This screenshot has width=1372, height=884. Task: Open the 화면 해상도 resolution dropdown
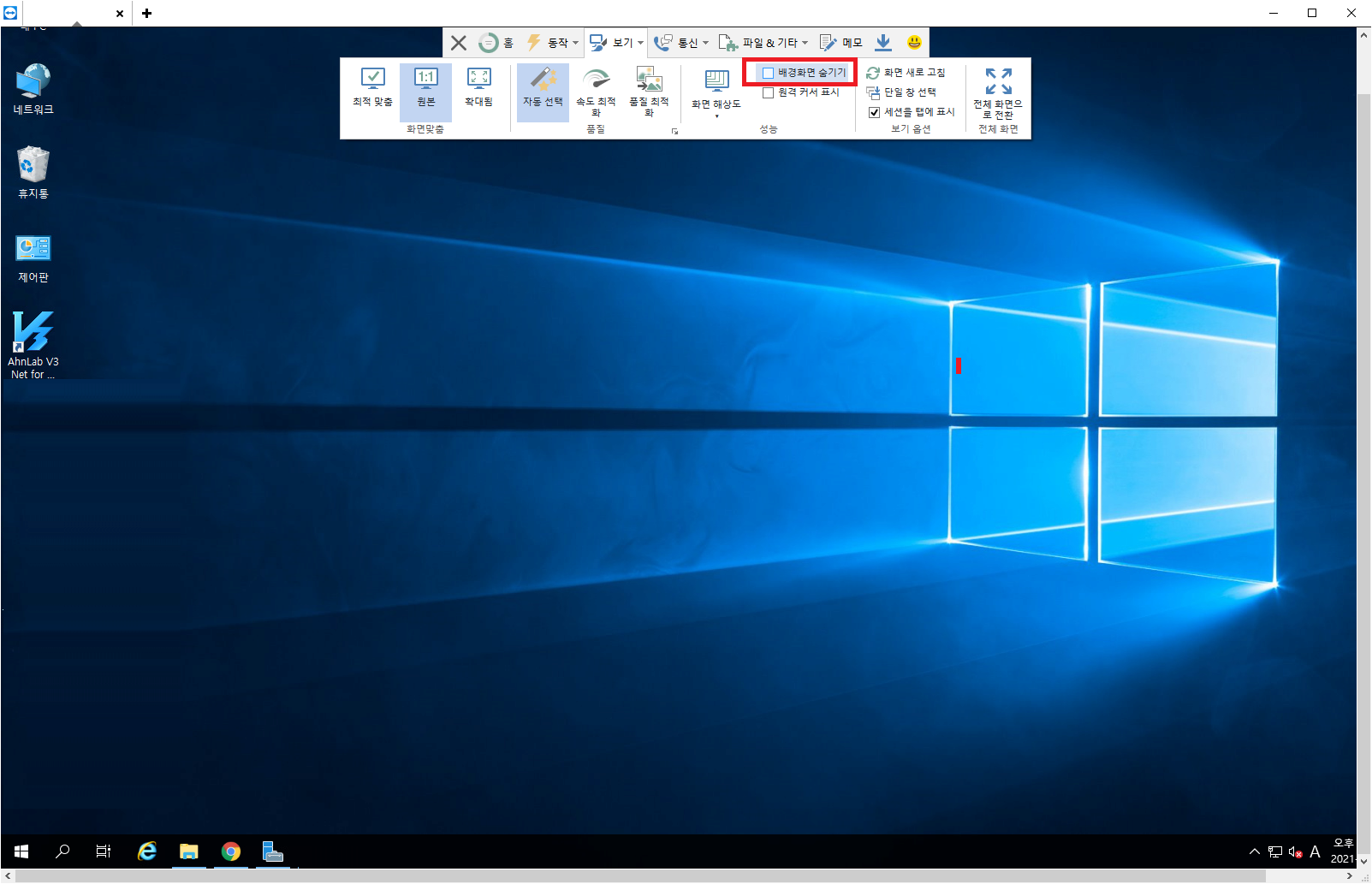tap(716, 93)
